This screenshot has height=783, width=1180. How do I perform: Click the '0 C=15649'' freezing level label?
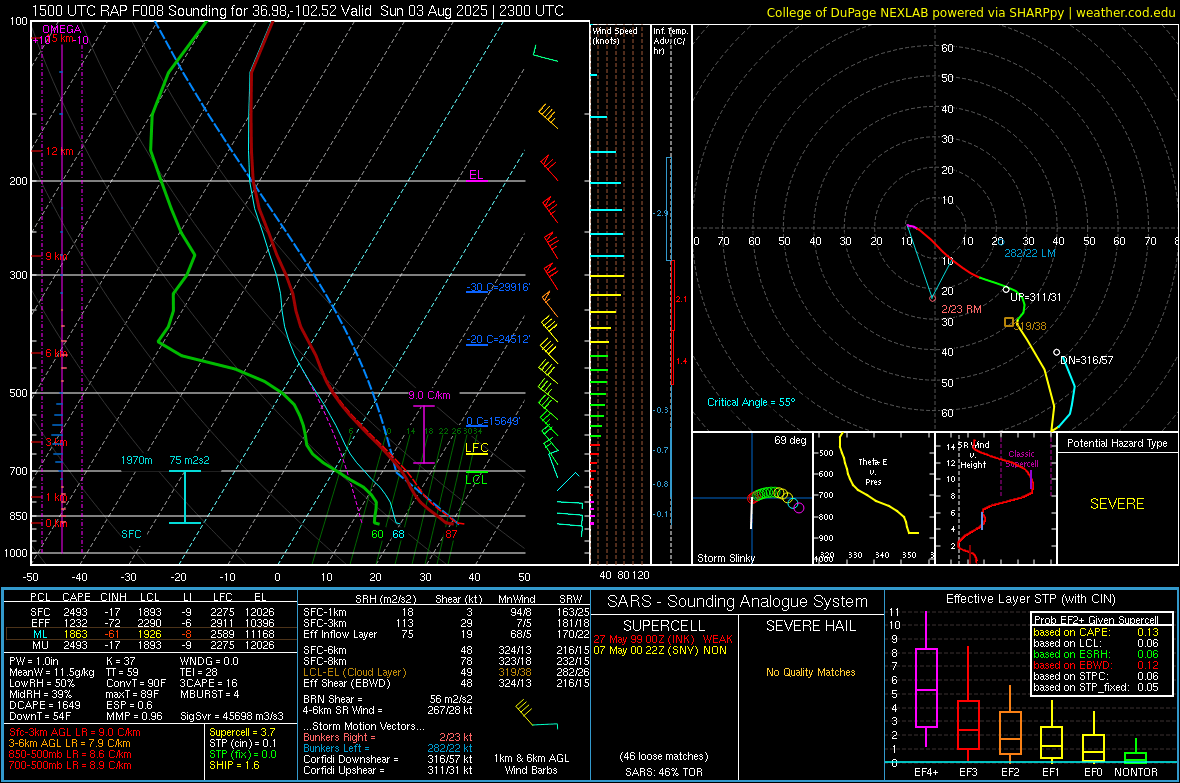tap(493, 421)
